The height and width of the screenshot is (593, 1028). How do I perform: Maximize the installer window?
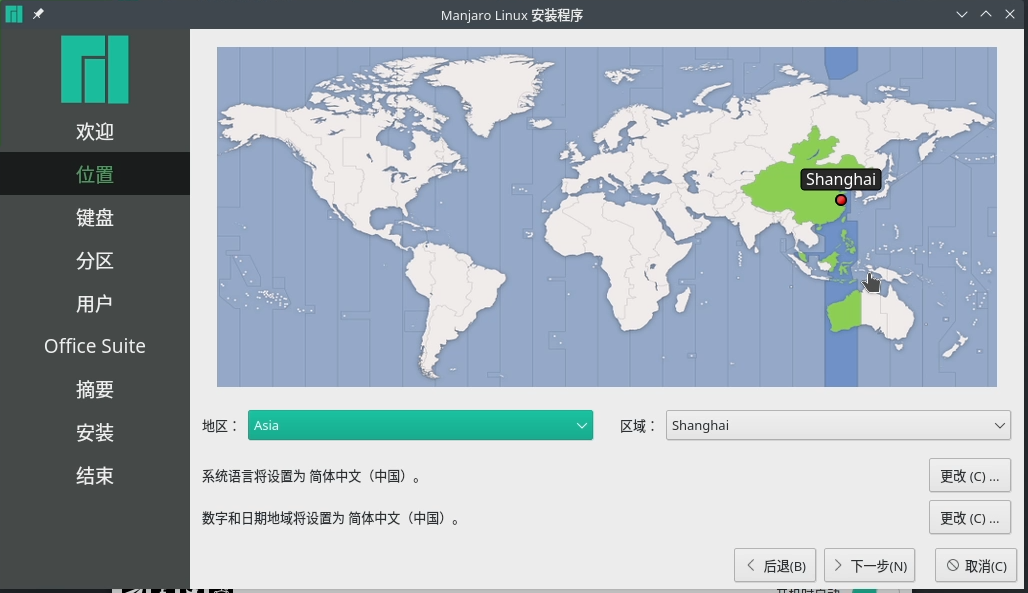(x=986, y=14)
